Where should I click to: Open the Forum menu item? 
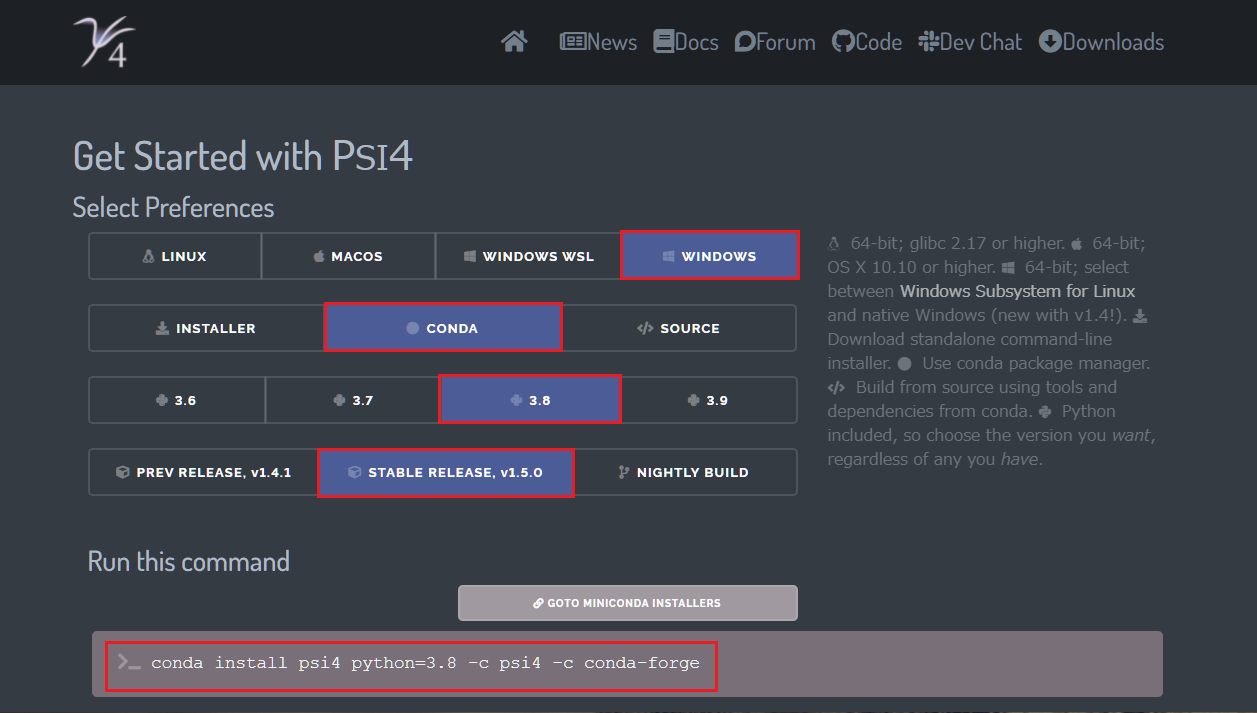tap(775, 41)
